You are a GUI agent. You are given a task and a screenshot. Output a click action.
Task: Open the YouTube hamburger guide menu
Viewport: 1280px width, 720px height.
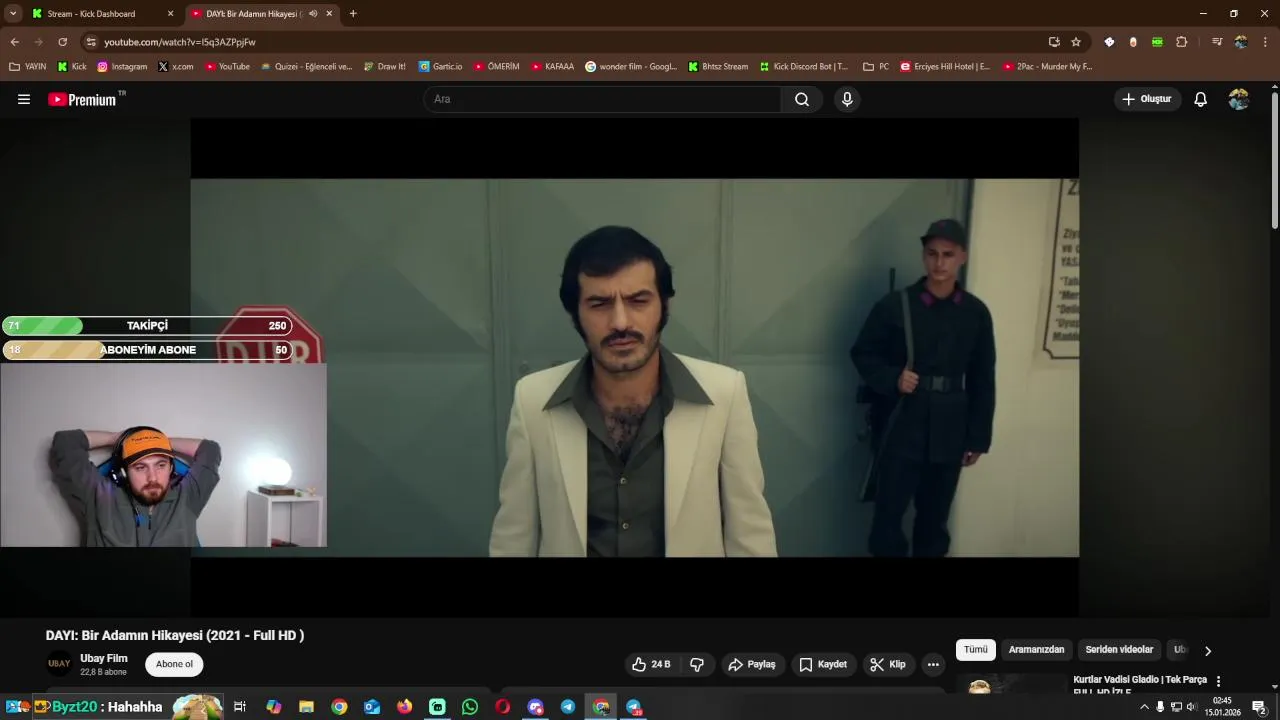click(24, 99)
